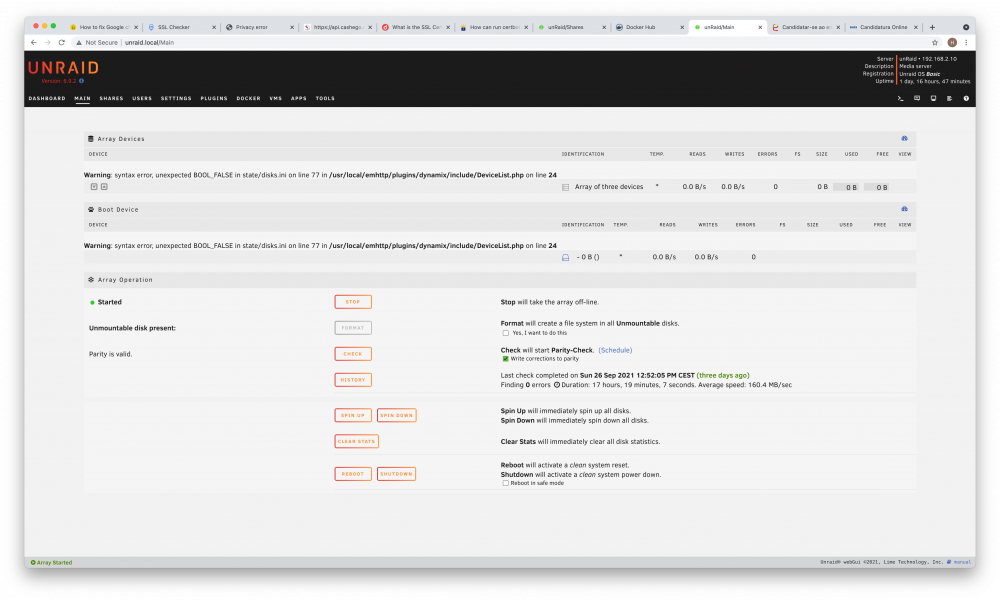Click the Boot Device speedometer toggle icon
Viewport: 1000px width, 600px height.
click(x=904, y=209)
